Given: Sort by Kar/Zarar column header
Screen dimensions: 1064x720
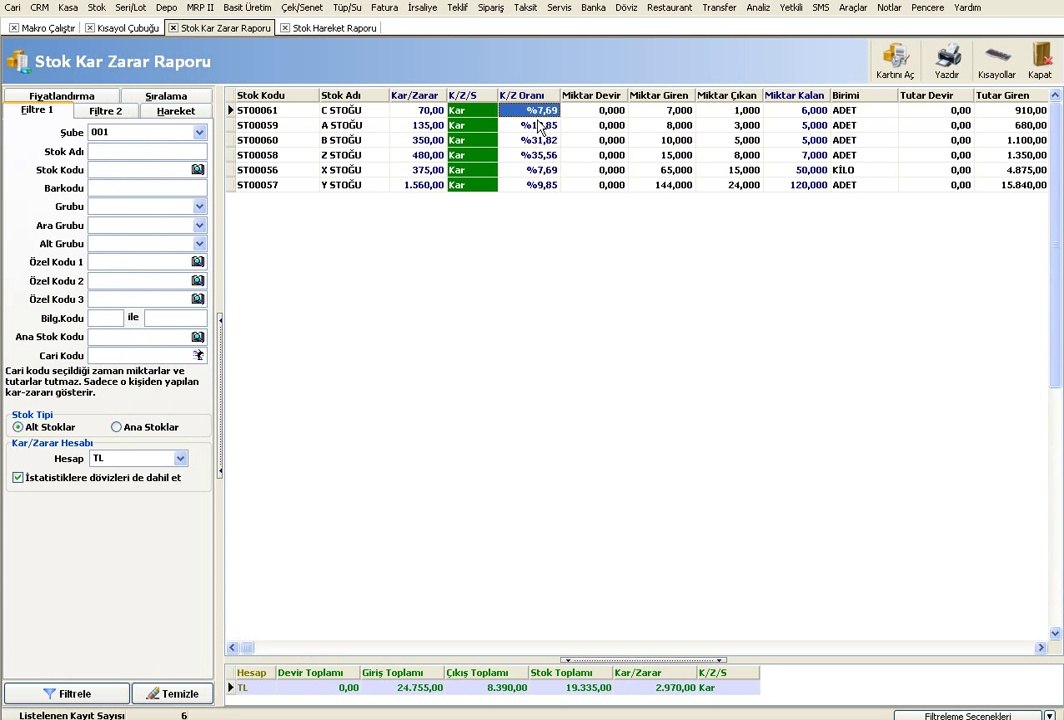Looking at the screenshot, I should [x=418, y=96].
